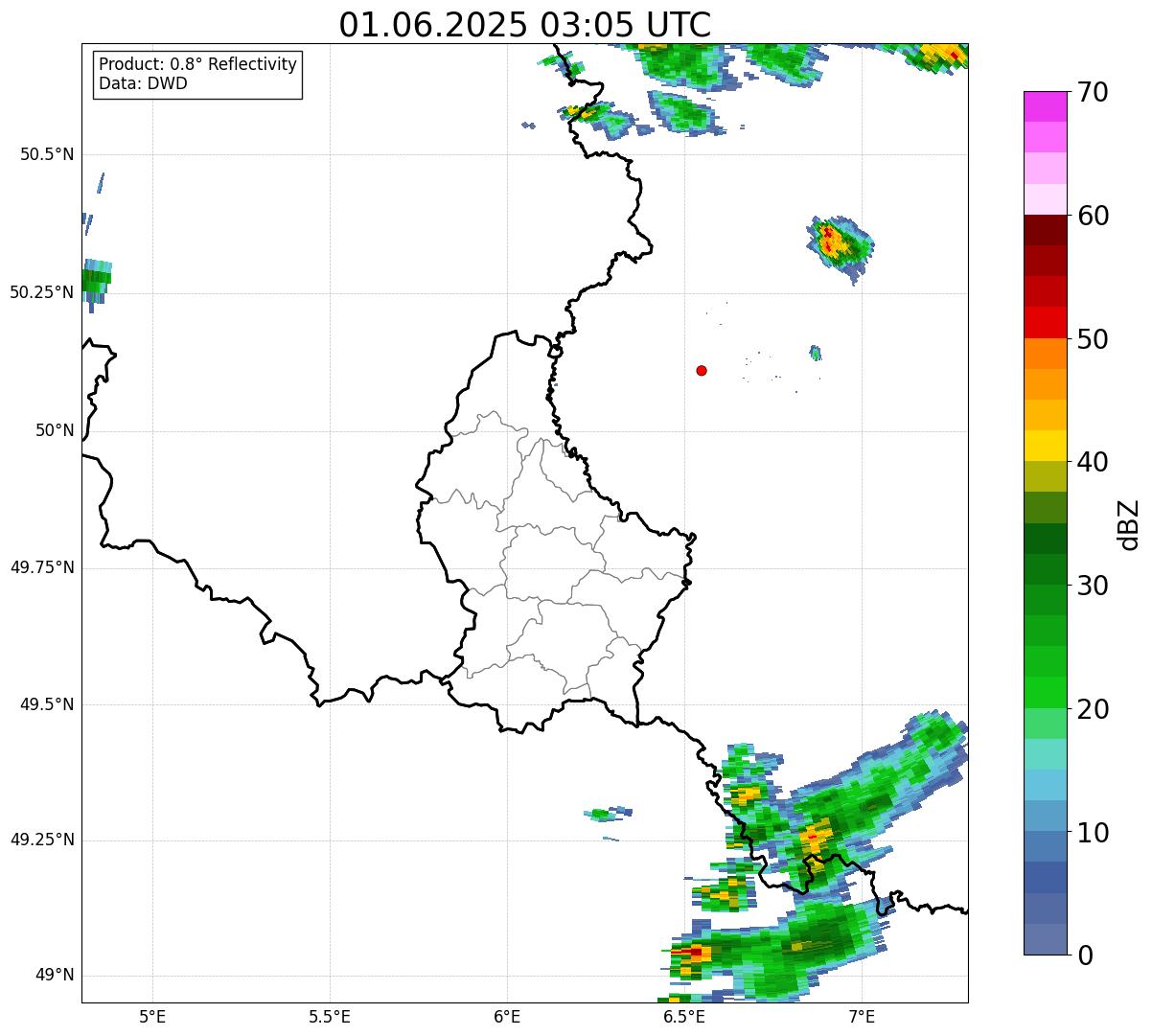Click the red station marker dot

702,370
